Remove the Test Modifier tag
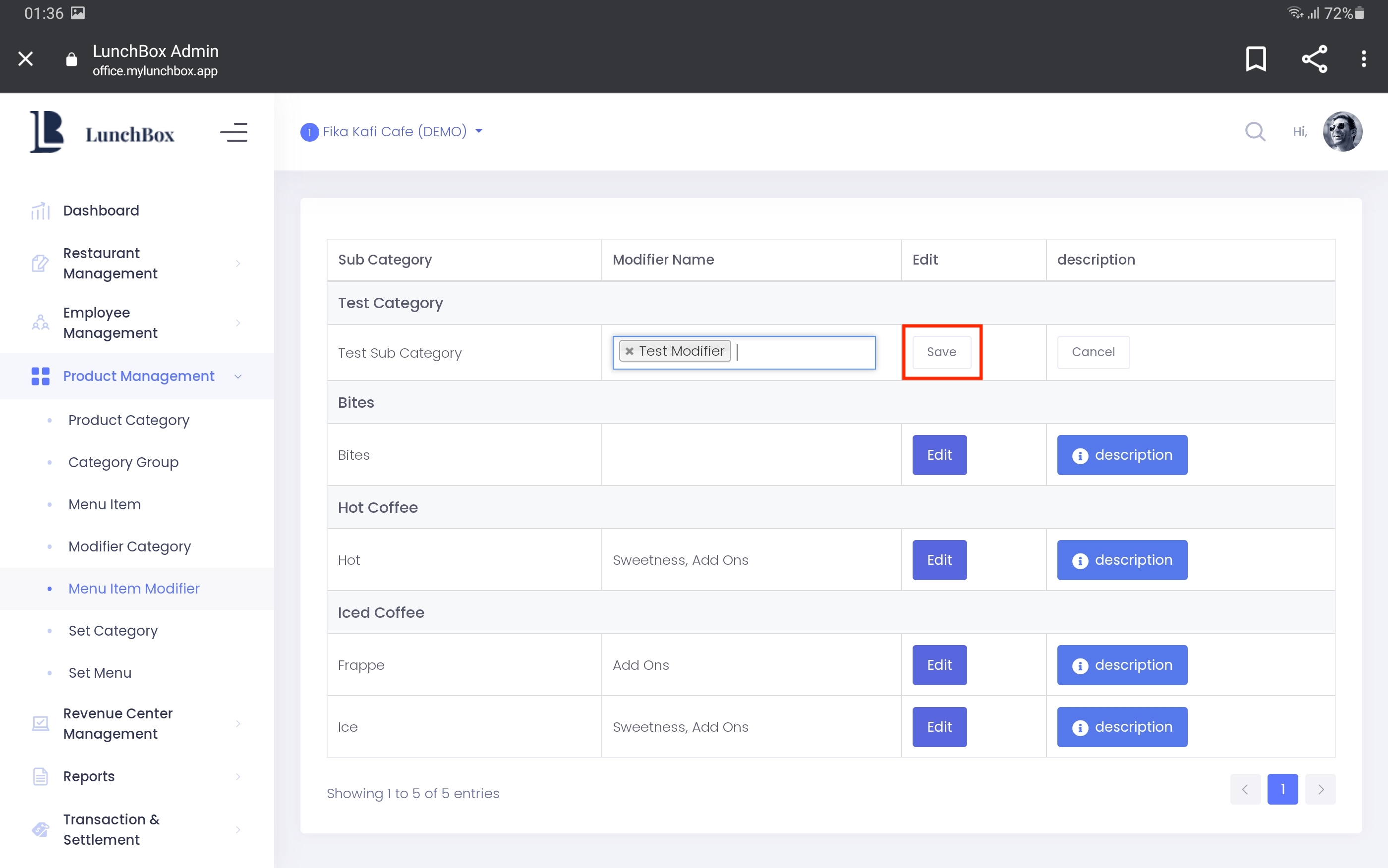Screen dimensions: 1388x868 click(x=630, y=351)
